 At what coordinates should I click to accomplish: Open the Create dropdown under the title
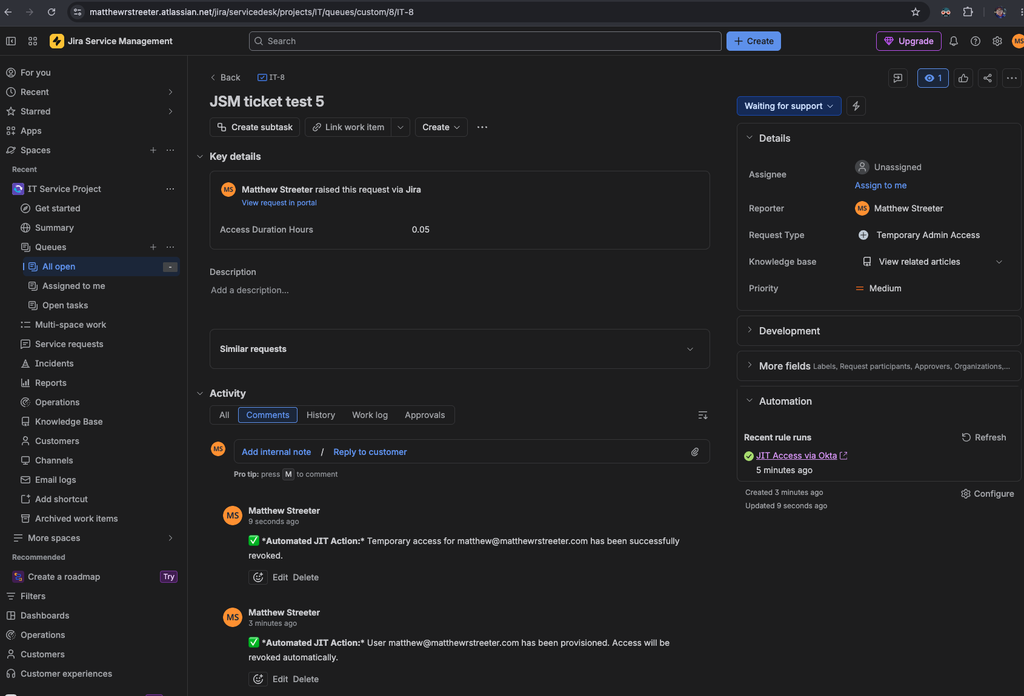441,127
